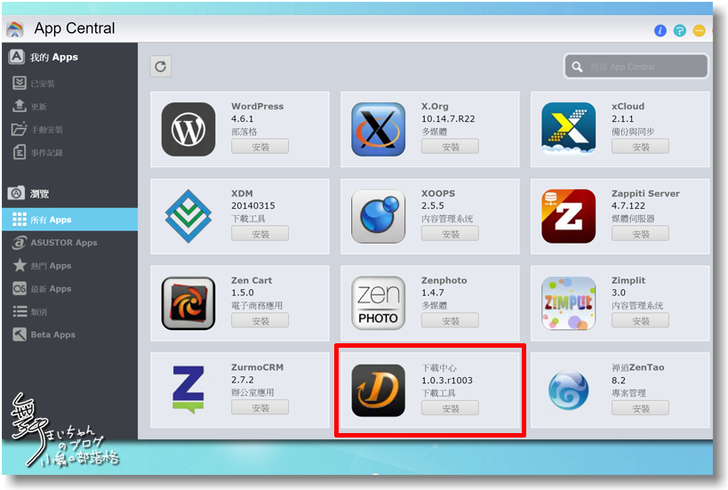The image size is (728, 490).
Task: Click the blue info icon in title bar
Action: [x=660, y=31]
